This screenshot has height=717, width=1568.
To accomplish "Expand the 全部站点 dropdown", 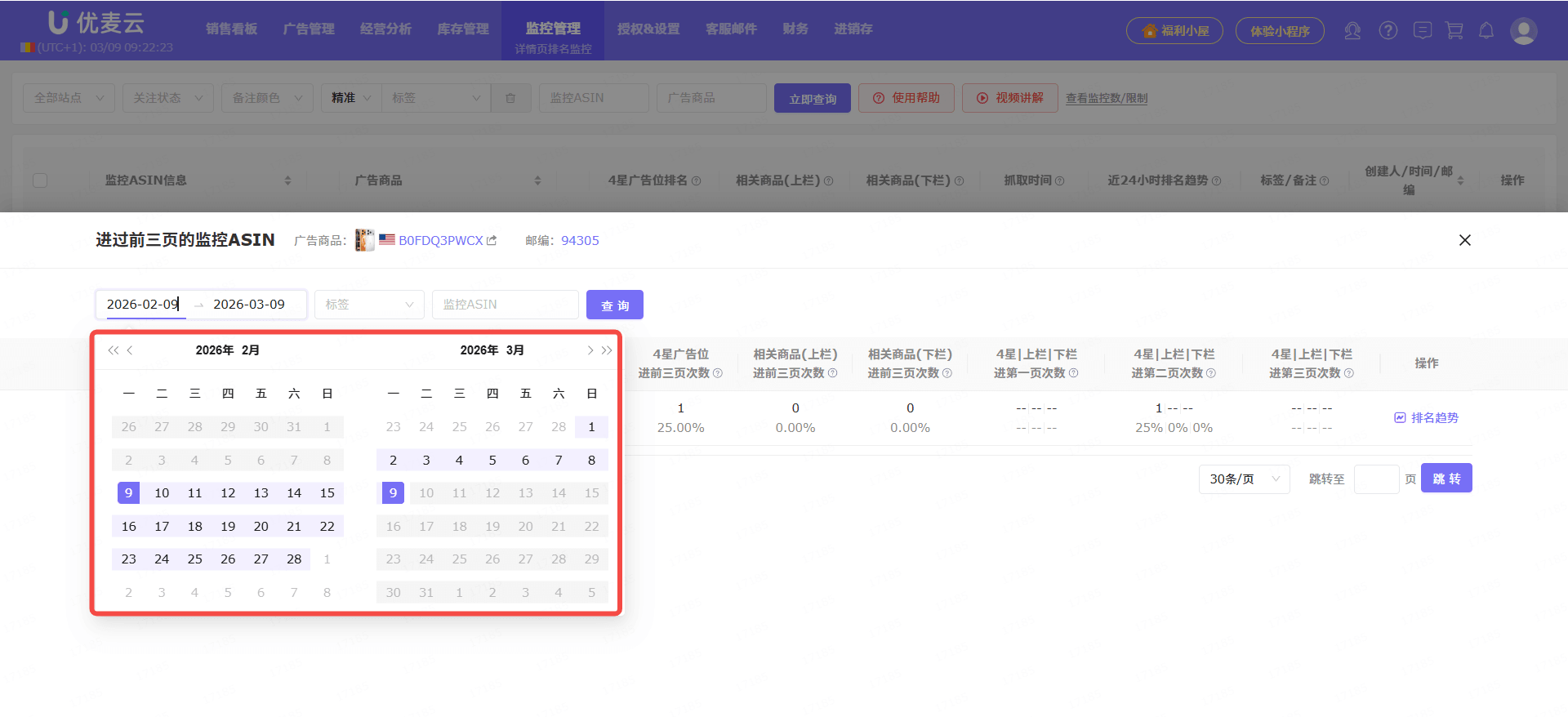I will point(69,98).
